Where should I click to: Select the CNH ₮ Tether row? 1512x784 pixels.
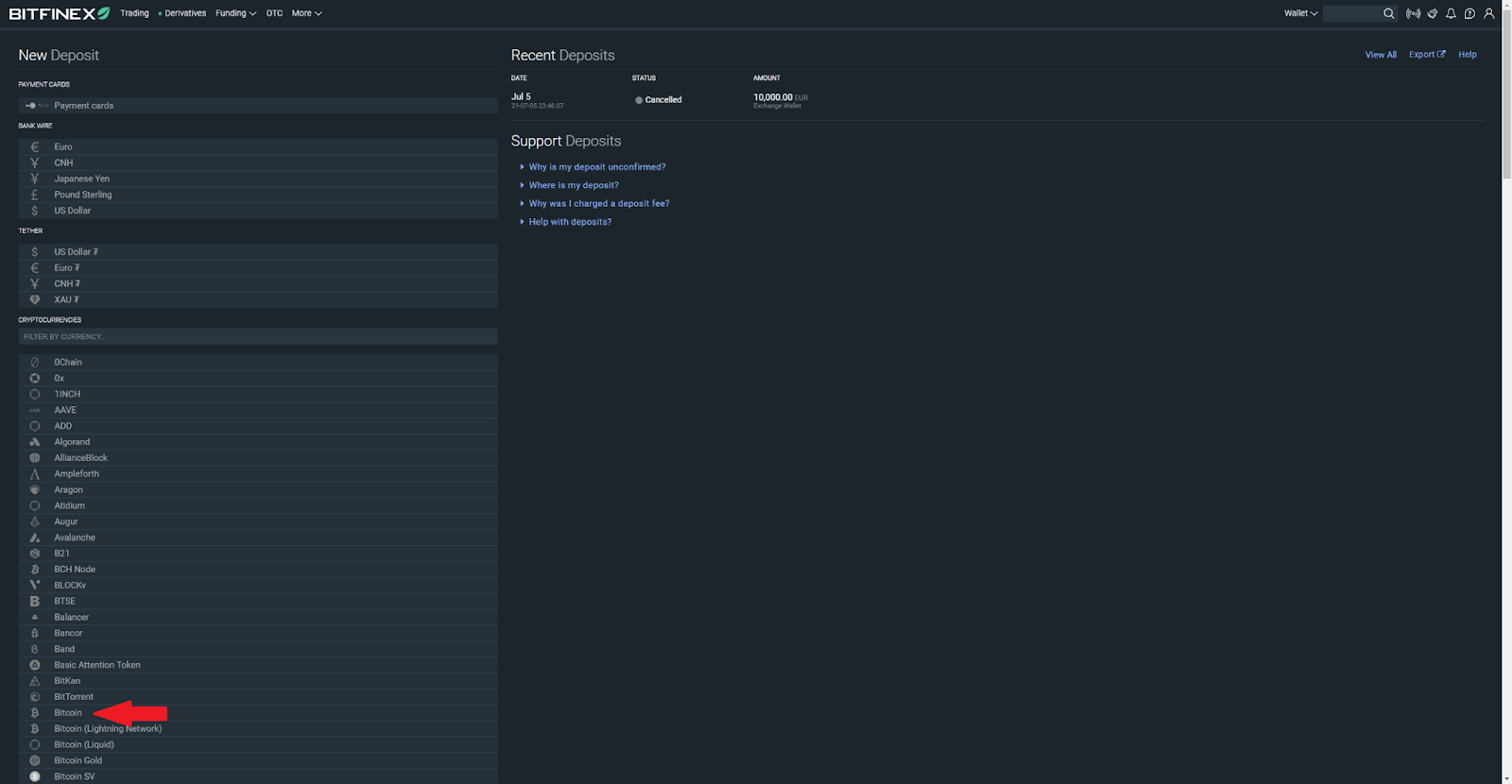pos(257,283)
